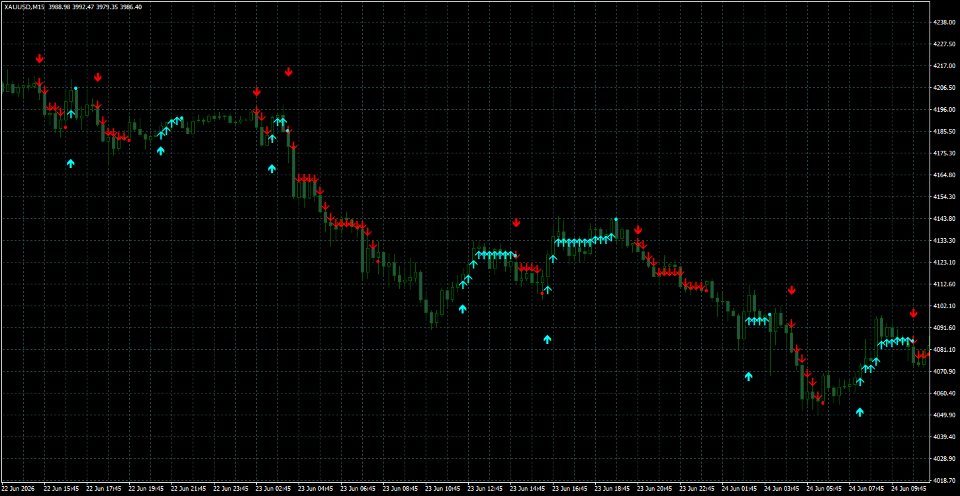Click the 4112.60 price axis label
The height and width of the screenshot is (496, 960).
click(x=943, y=284)
